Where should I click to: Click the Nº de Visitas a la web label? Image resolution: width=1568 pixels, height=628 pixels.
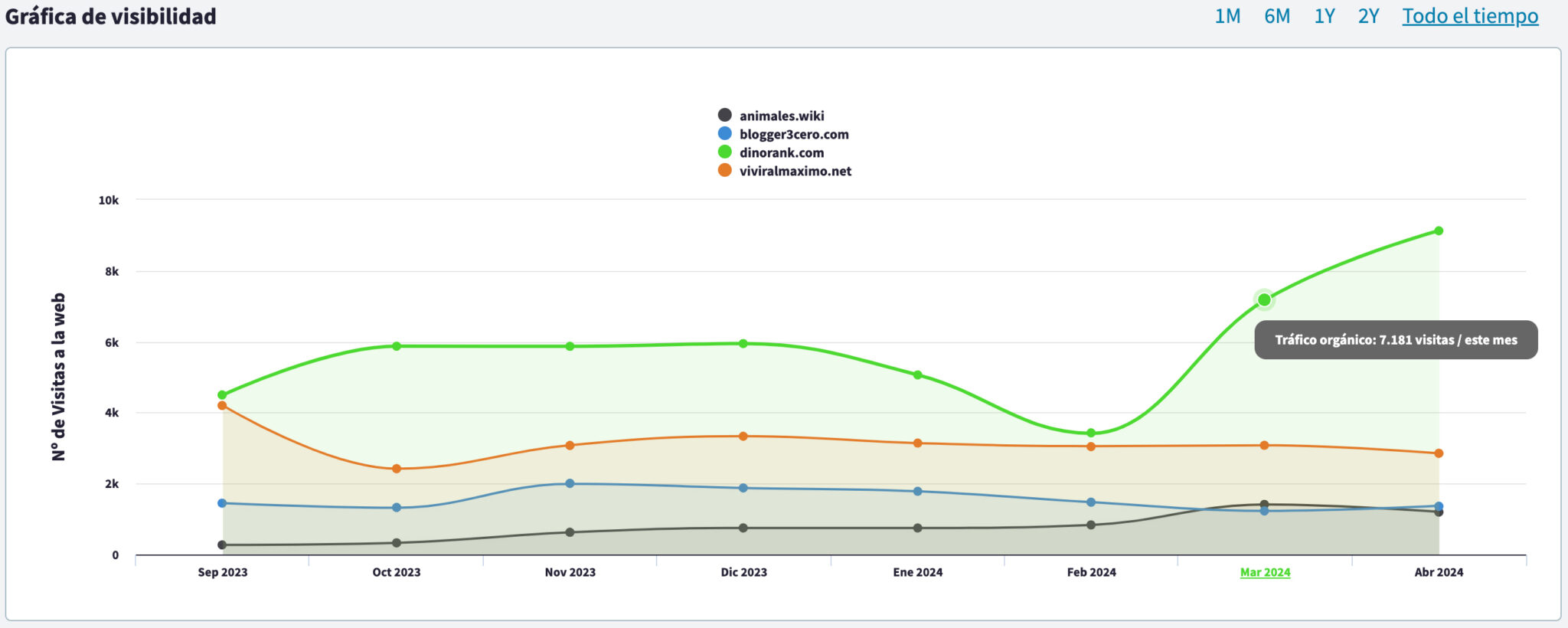point(59,377)
